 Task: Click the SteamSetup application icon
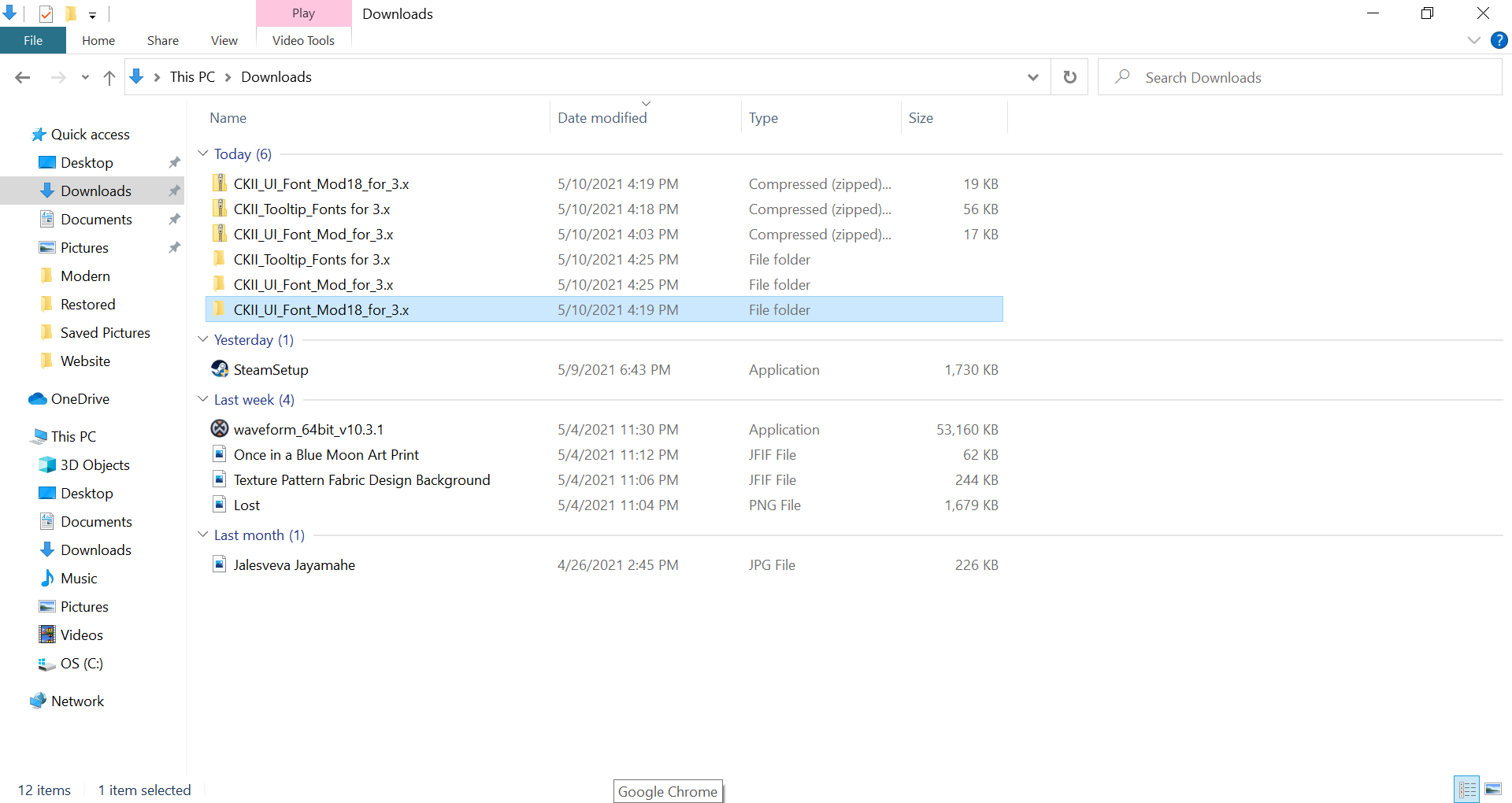220,369
